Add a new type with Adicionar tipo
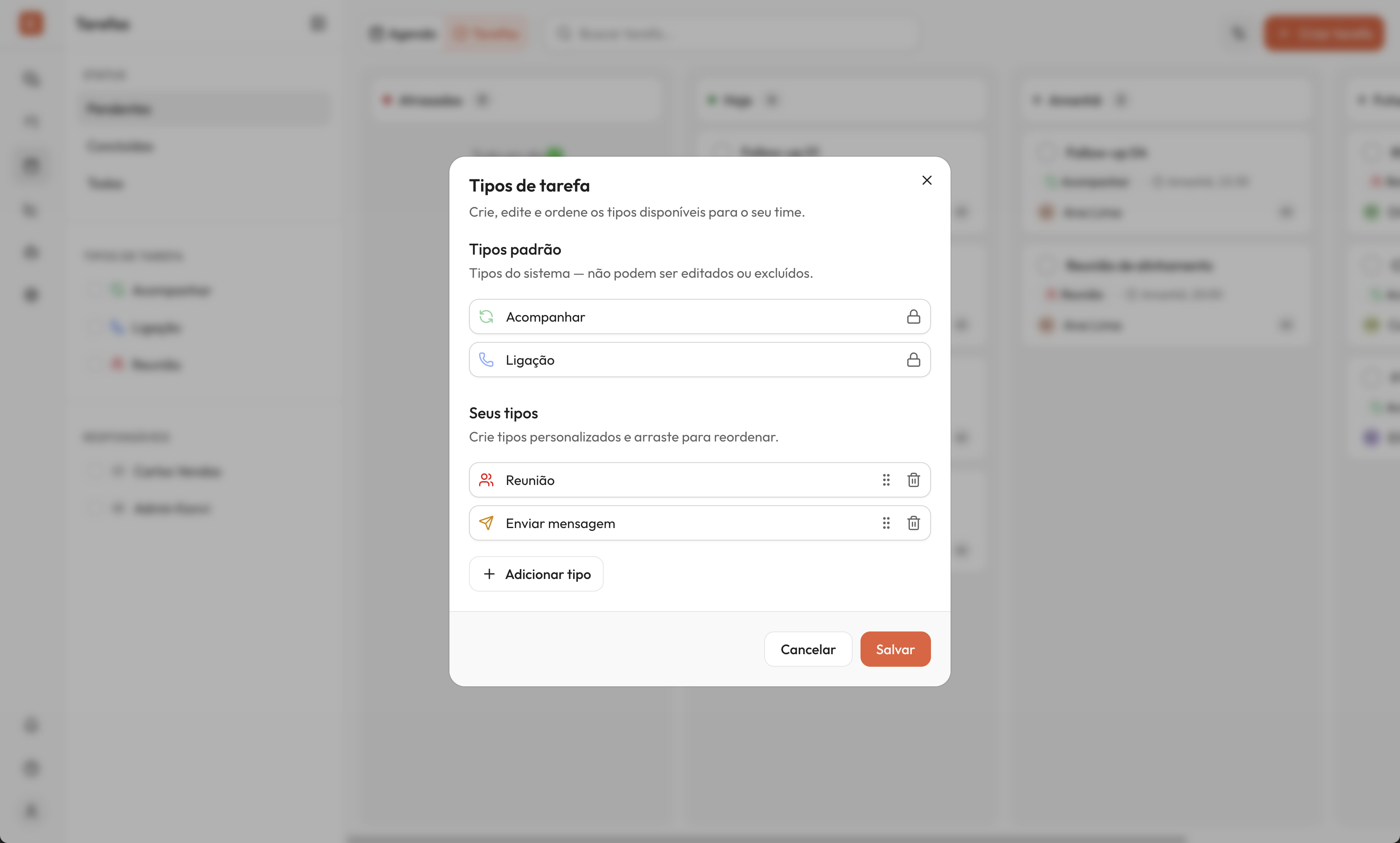 pyautogui.click(x=536, y=574)
